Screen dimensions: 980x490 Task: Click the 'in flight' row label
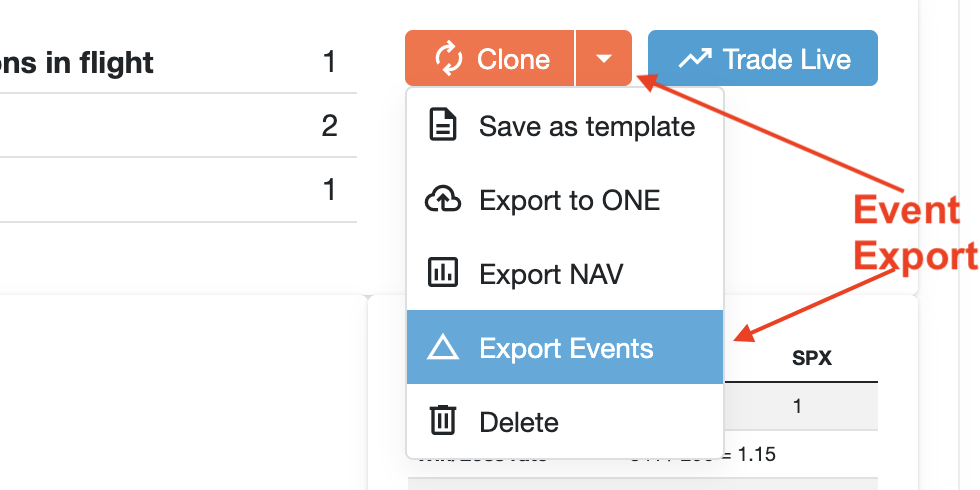click(77, 63)
